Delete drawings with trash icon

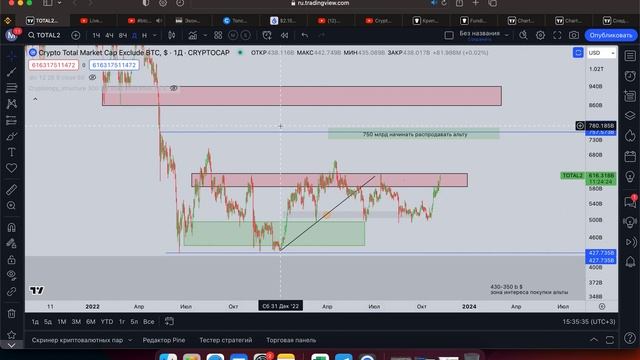pyautogui.click(x=11, y=313)
